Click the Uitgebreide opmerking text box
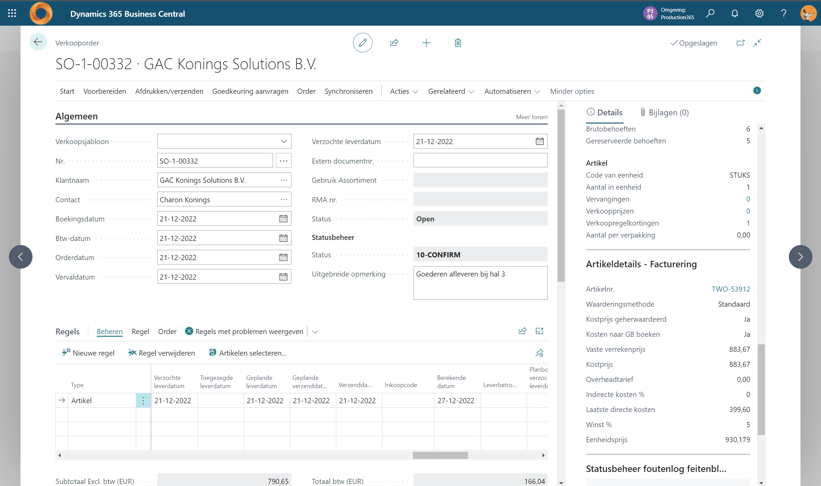The image size is (821, 486). click(480, 283)
